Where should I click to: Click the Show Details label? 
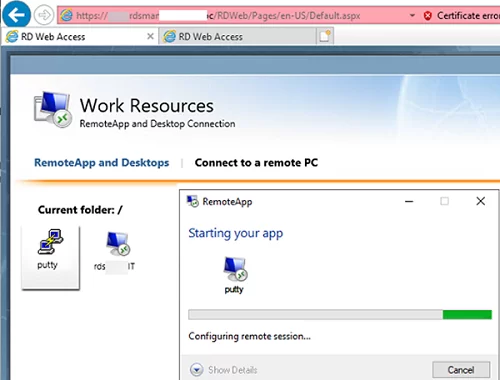(x=233, y=370)
